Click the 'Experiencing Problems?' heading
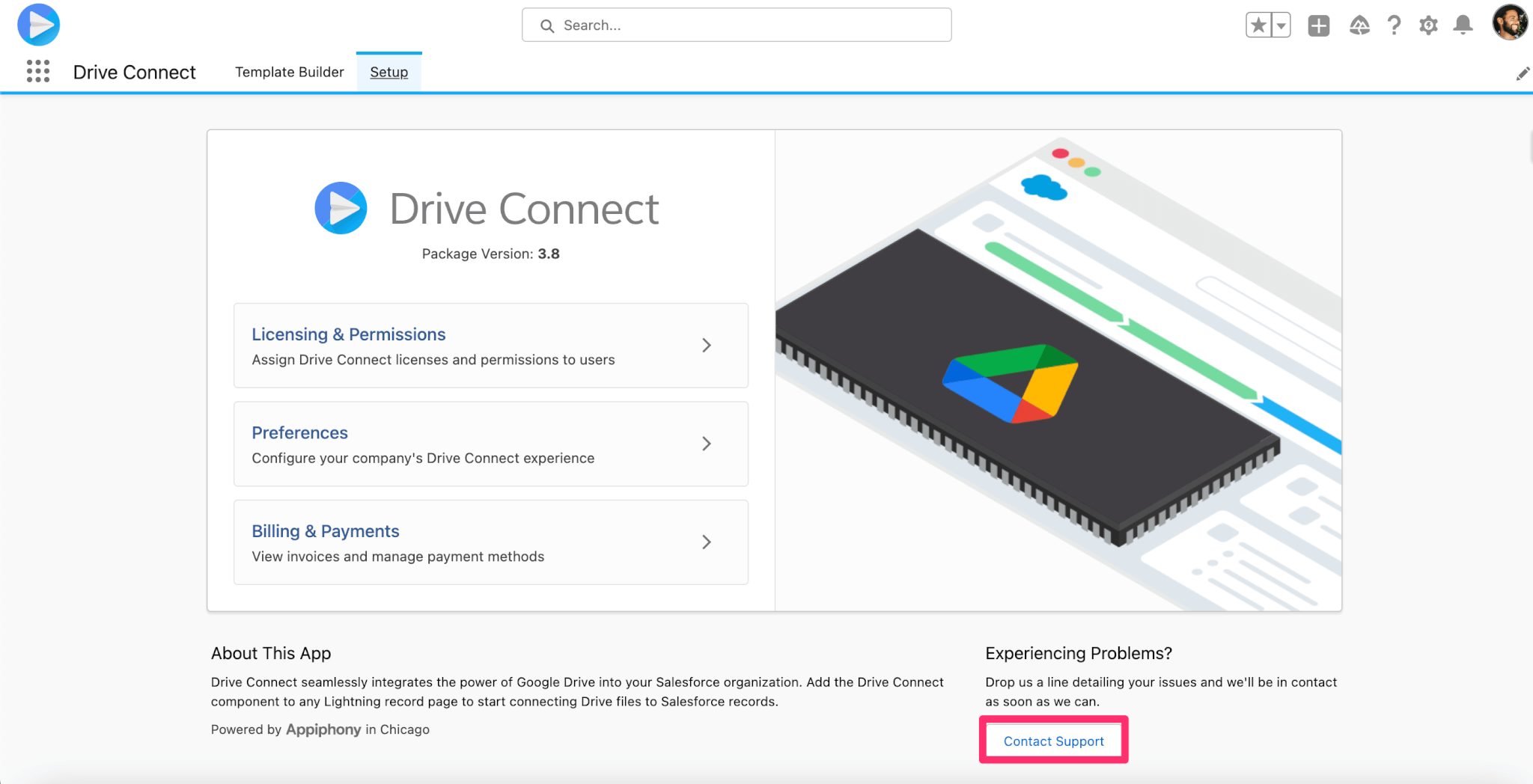Screen dimensions: 1533x784 (1079, 653)
